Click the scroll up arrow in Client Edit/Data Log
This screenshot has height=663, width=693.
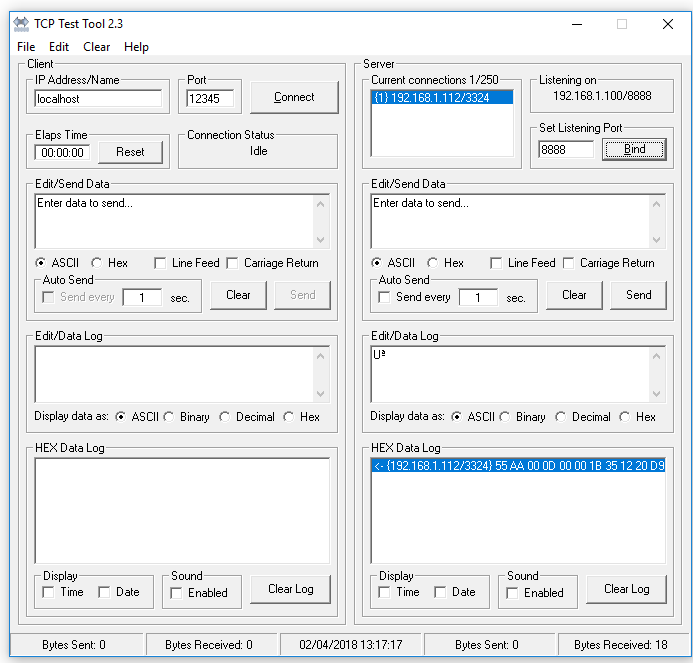320,356
